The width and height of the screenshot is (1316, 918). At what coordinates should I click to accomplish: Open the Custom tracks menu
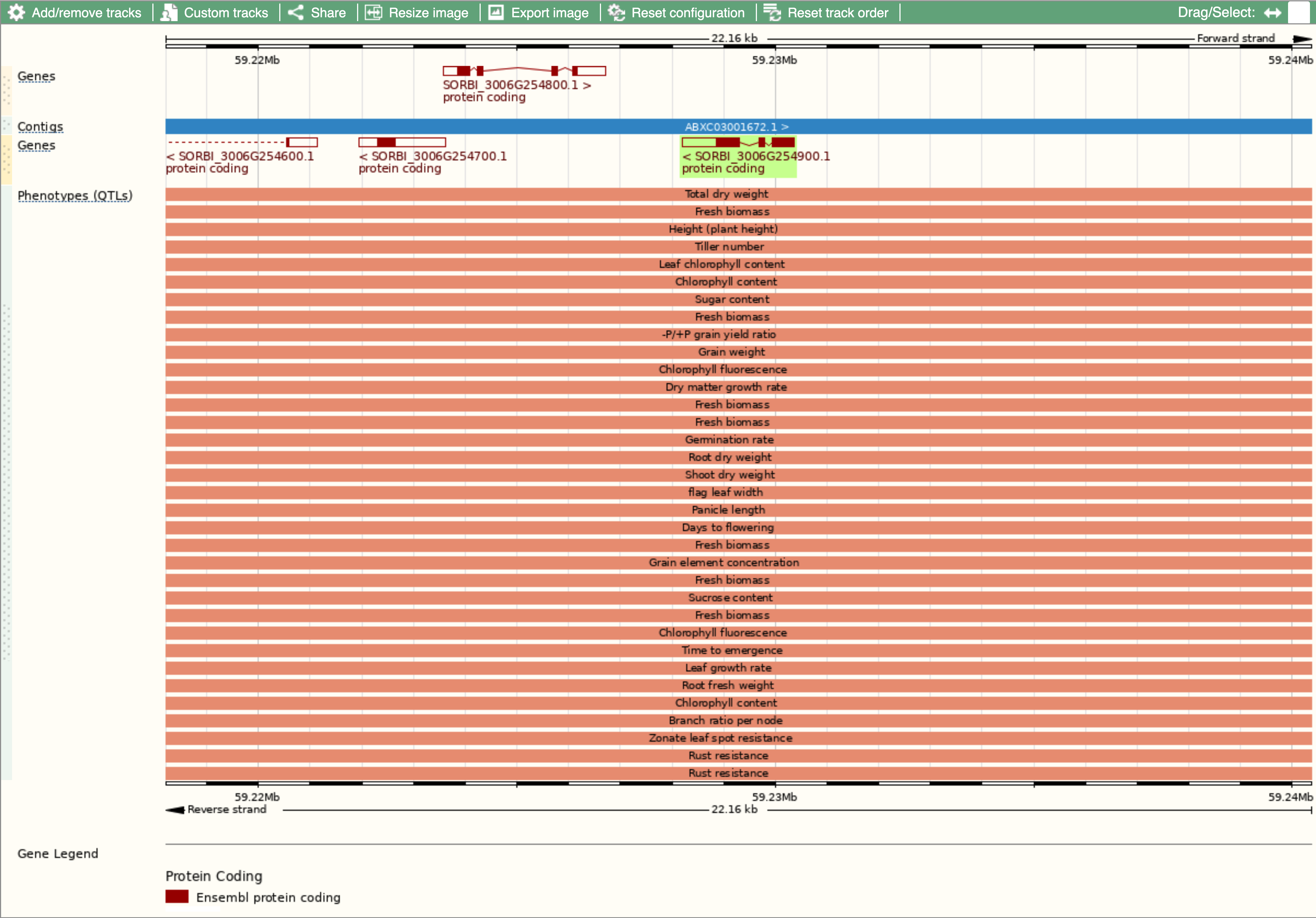coord(226,12)
